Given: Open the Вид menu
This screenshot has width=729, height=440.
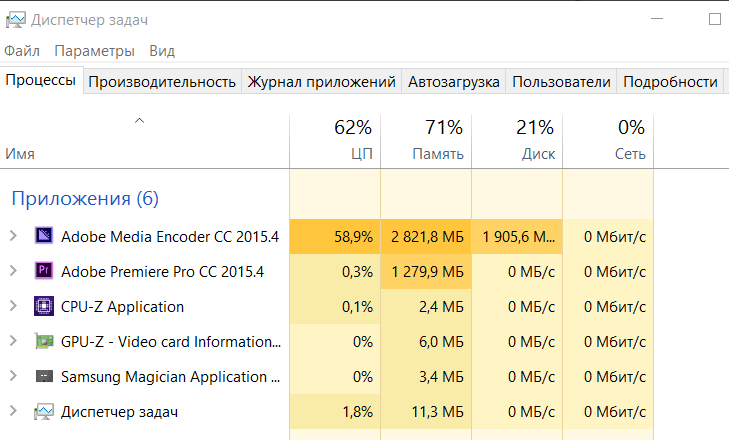Looking at the screenshot, I should click(x=162, y=51).
